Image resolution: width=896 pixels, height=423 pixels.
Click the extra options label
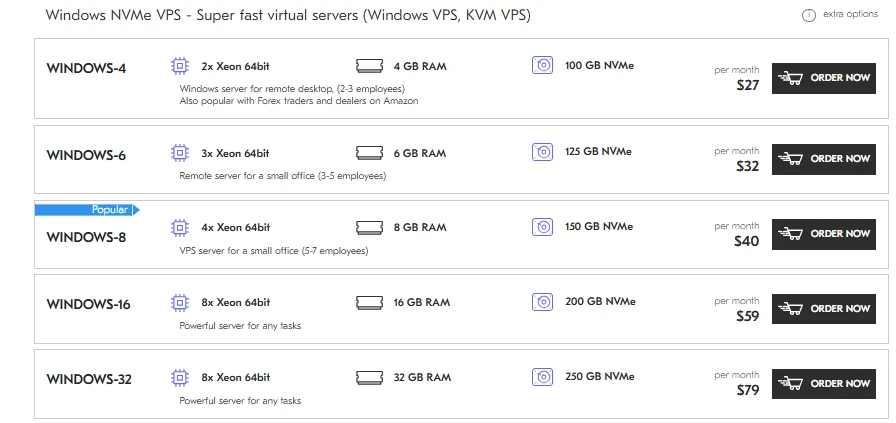point(848,15)
